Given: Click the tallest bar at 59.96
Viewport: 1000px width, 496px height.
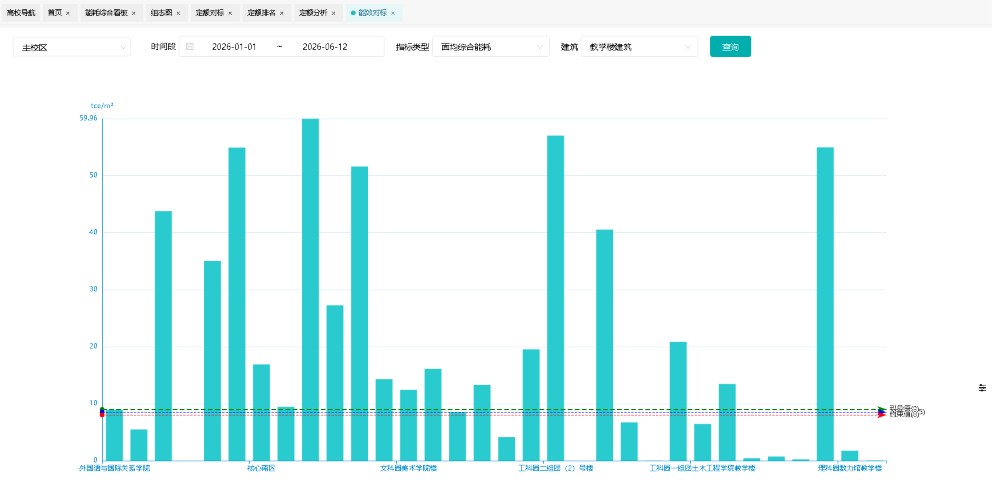Looking at the screenshot, I should click(x=310, y=289).
